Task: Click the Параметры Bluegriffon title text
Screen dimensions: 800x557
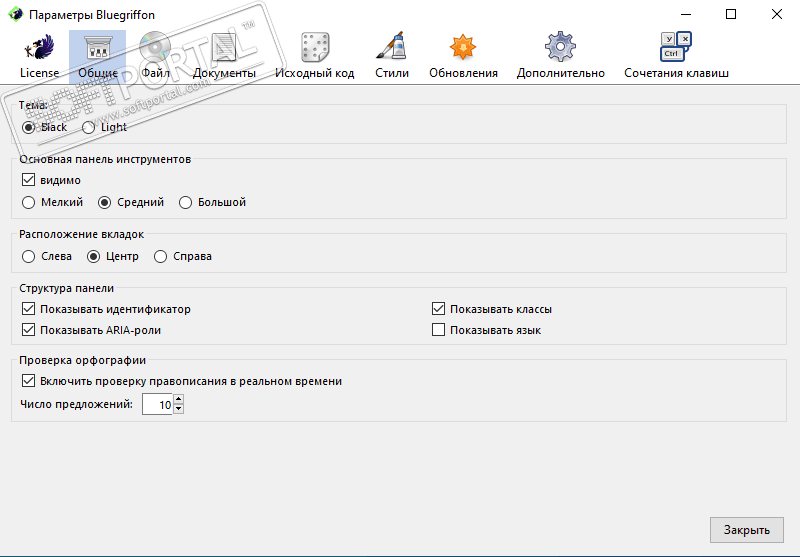Action: [92, 15]
